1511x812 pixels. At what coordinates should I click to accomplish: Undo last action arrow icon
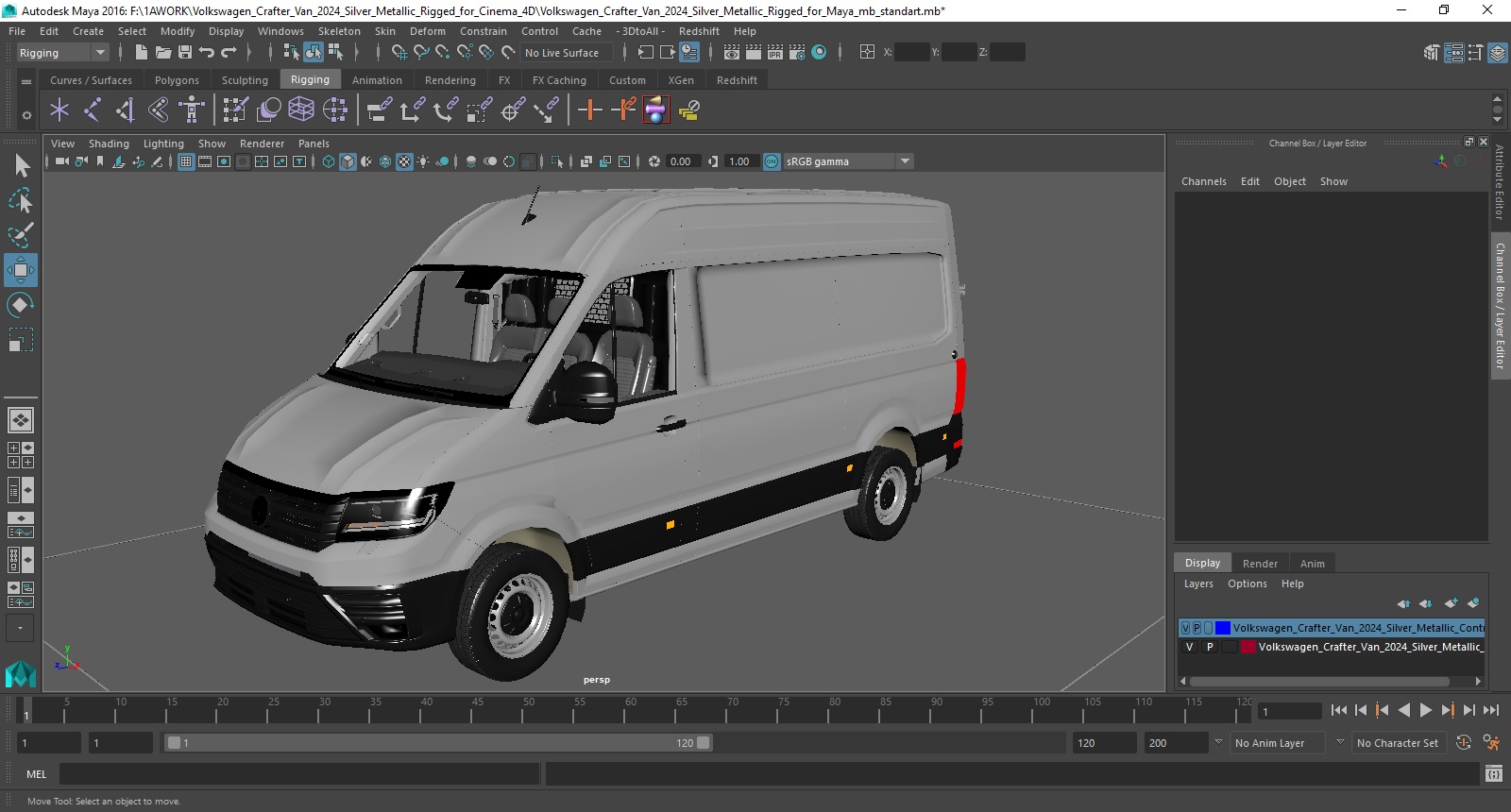point(207,53)
